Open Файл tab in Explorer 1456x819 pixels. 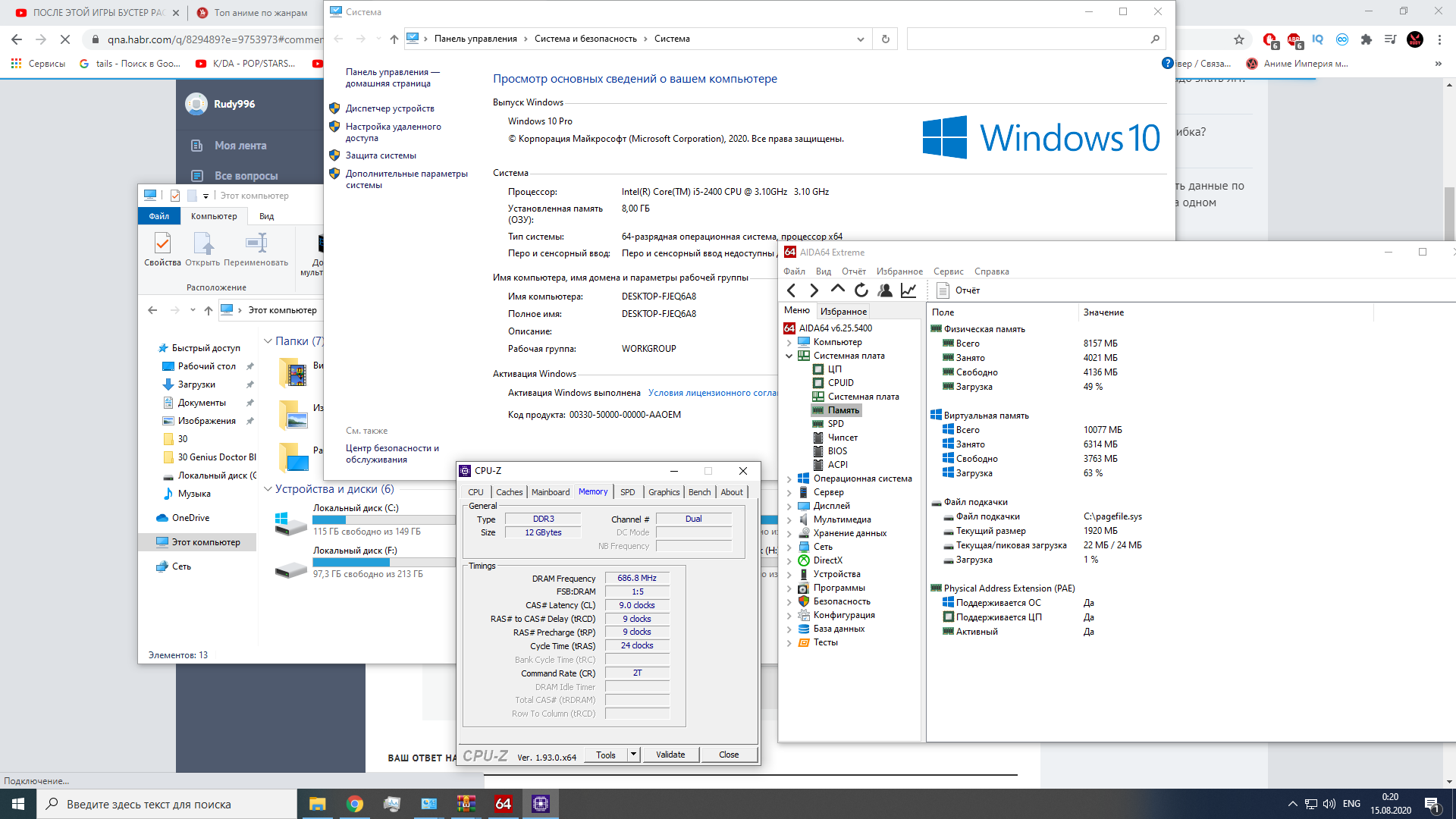159,216
